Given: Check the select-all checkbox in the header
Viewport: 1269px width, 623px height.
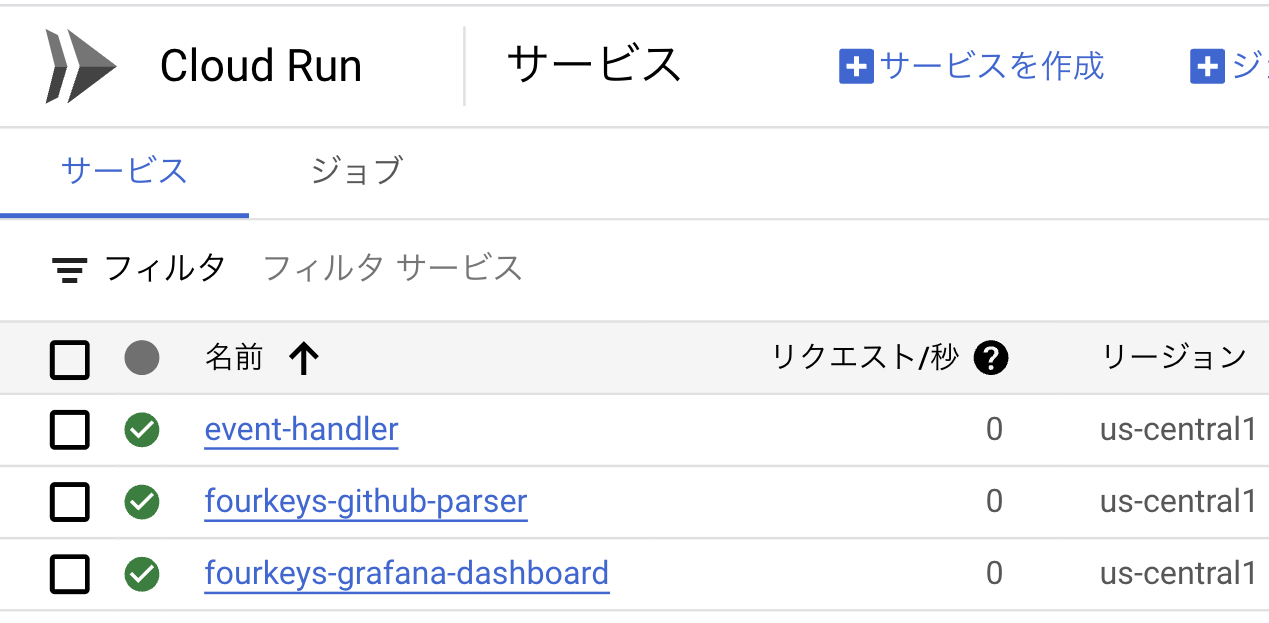Looking at the screenshot, I should point(69,357).
